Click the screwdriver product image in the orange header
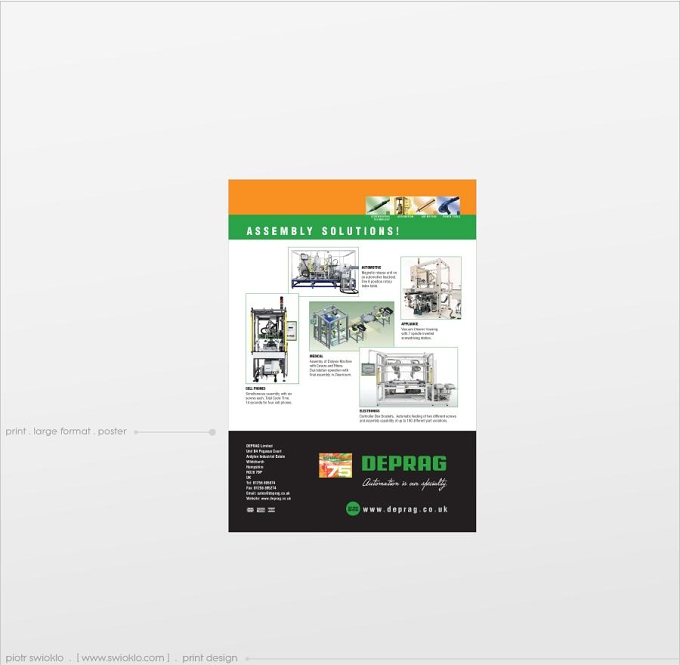 (378, 205)
